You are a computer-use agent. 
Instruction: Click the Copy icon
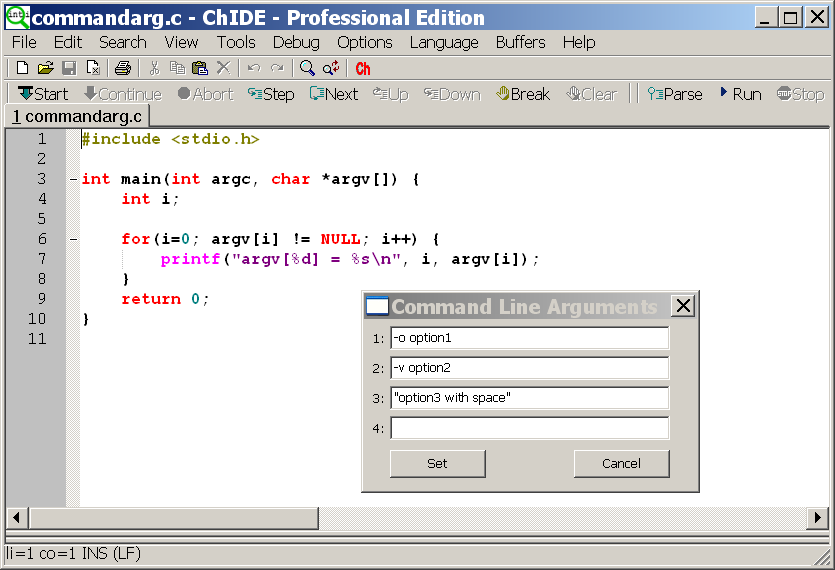pyautogui.click(x=177, y=68)
